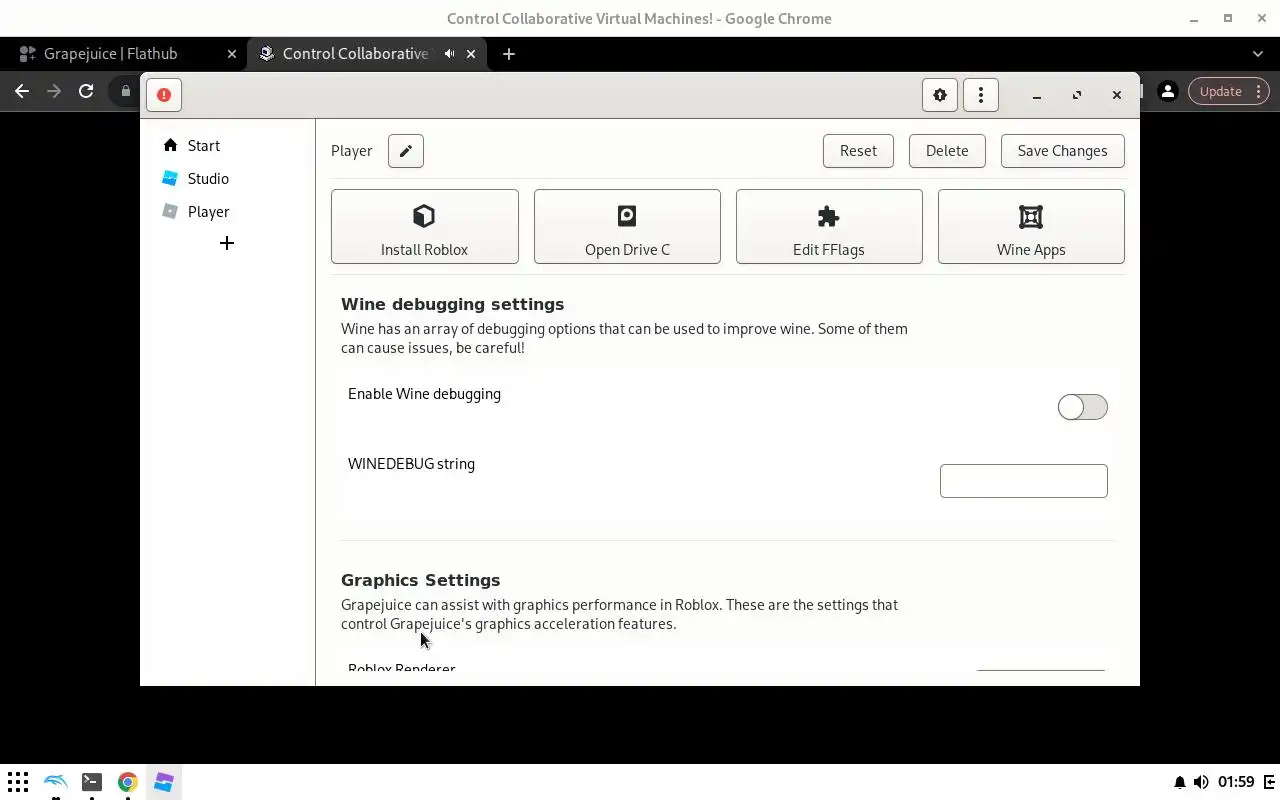Toggle Enable Wine debugging switch
Screen dimensions: 1280x800
(1083, 407)
